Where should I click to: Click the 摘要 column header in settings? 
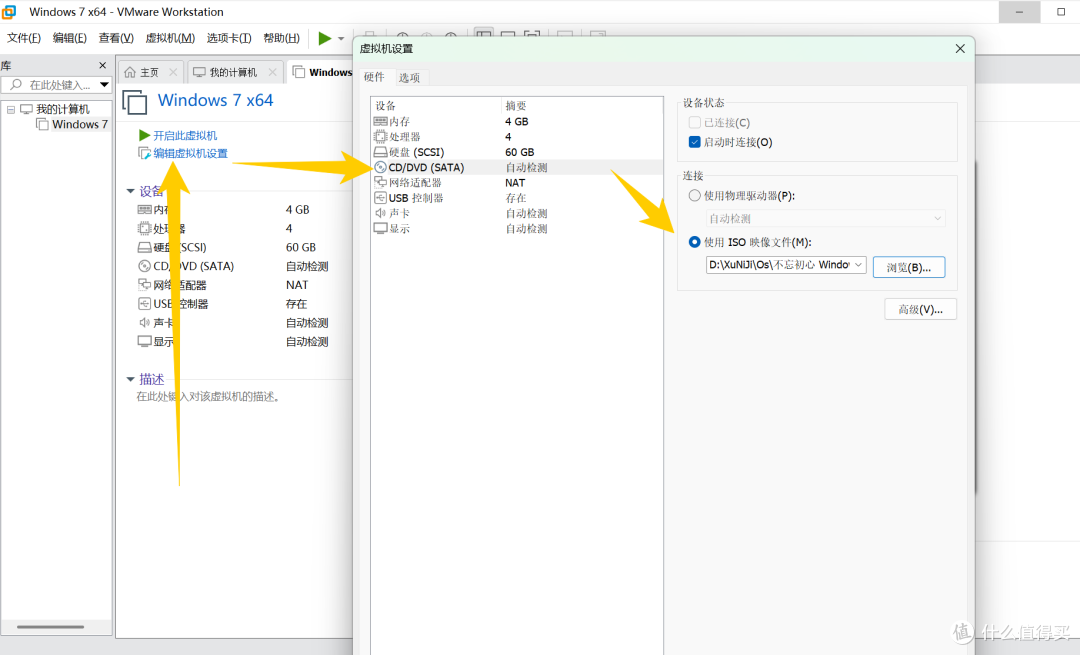point(516,105)
